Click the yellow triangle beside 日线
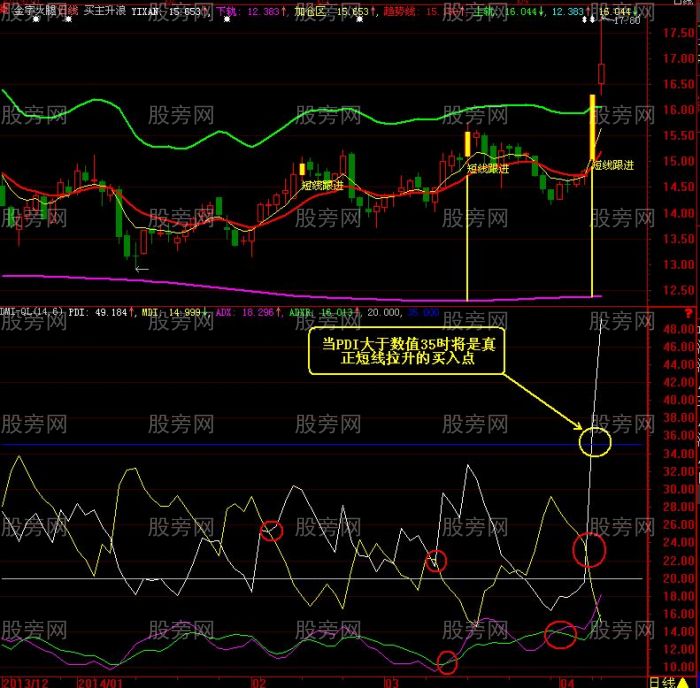Viewport: 700px width, 688px height. pyautogui.click(x=683, y=683)
